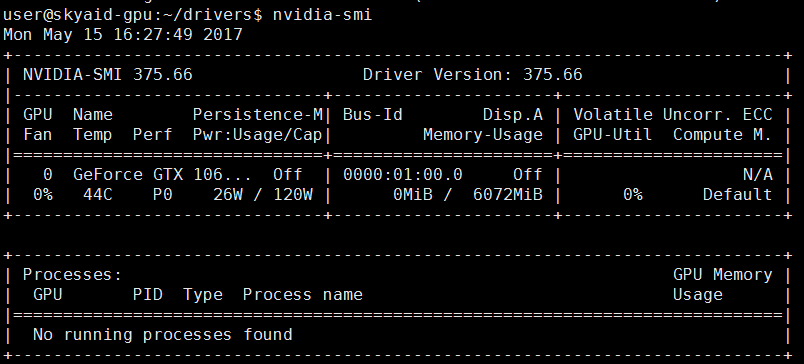Click the nvidia-smi command text
804x364 pixels.
point(322,14)
